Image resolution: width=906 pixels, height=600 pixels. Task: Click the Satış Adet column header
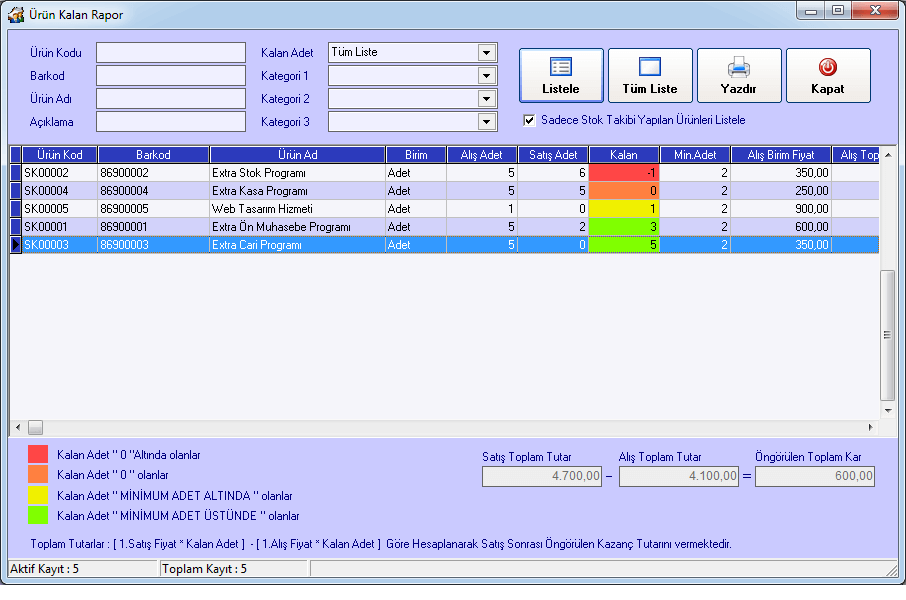click(553, 155)
